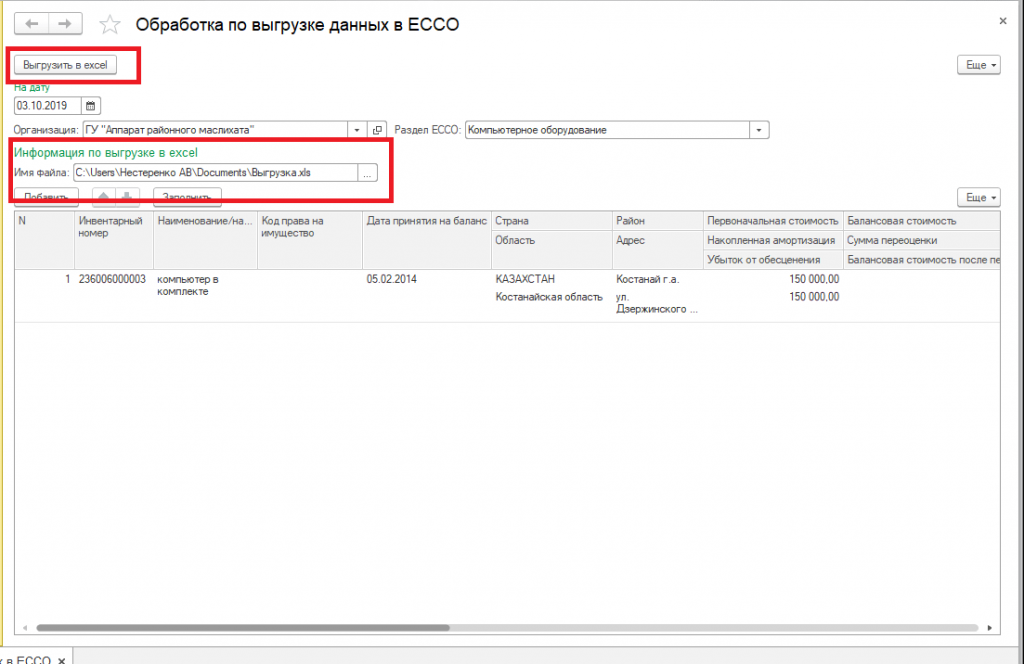Open the upper Еще menu
Image resolution: width=1024 pixels, height=664 pixels.
pyautogui.click(x=977, y=65)
